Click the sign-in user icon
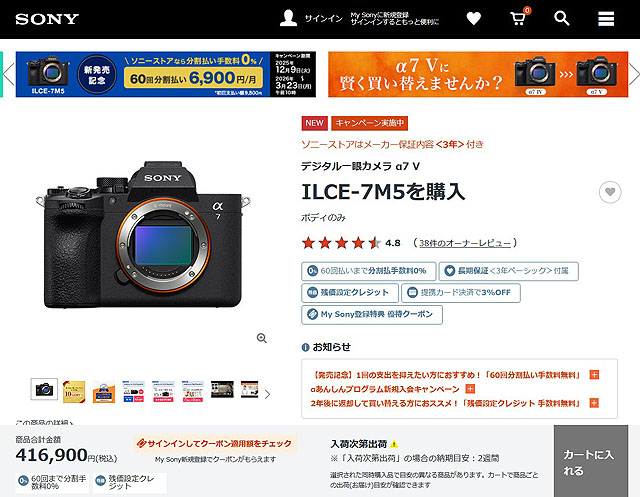The height and width of the screenshot is (497, 640). (288, 18)
